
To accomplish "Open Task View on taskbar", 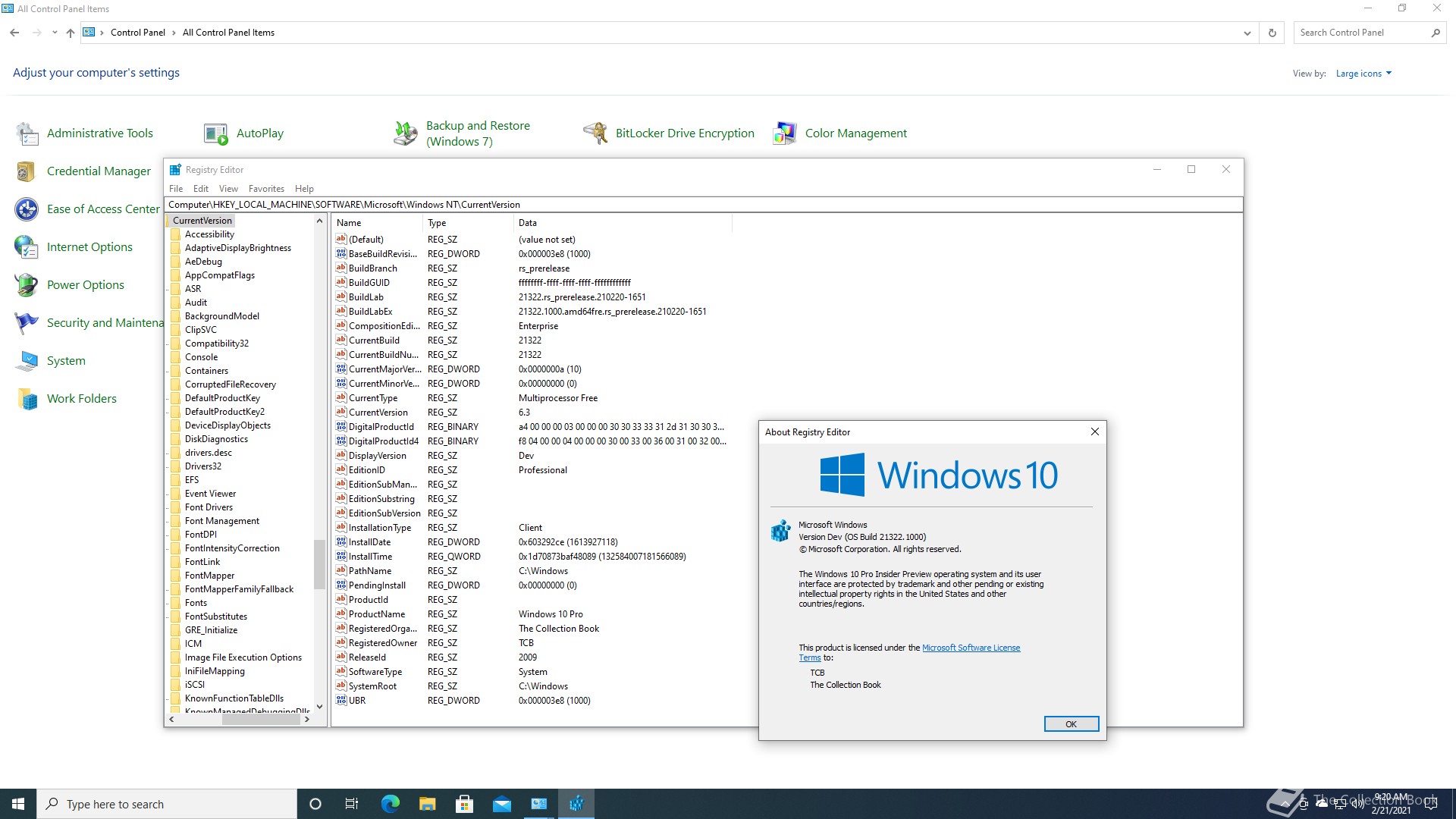I will point(352,804).
